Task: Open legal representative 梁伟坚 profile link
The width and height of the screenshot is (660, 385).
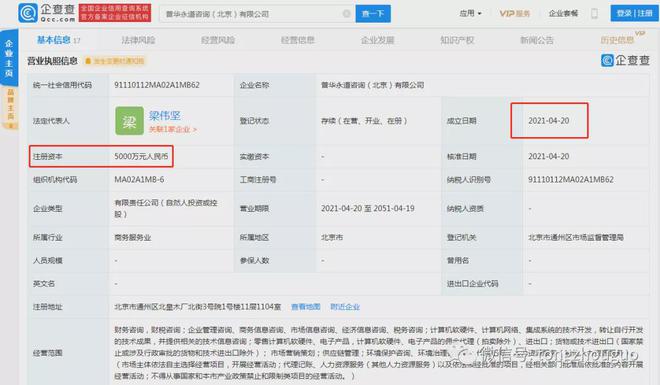Action: coord(165,115)
